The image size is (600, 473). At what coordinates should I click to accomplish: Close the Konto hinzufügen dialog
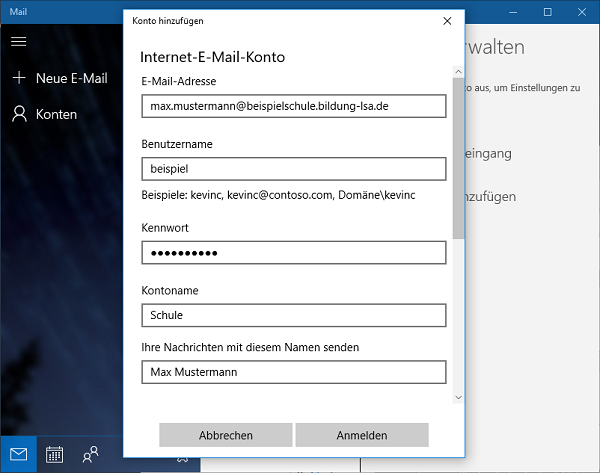pos(446,20)
